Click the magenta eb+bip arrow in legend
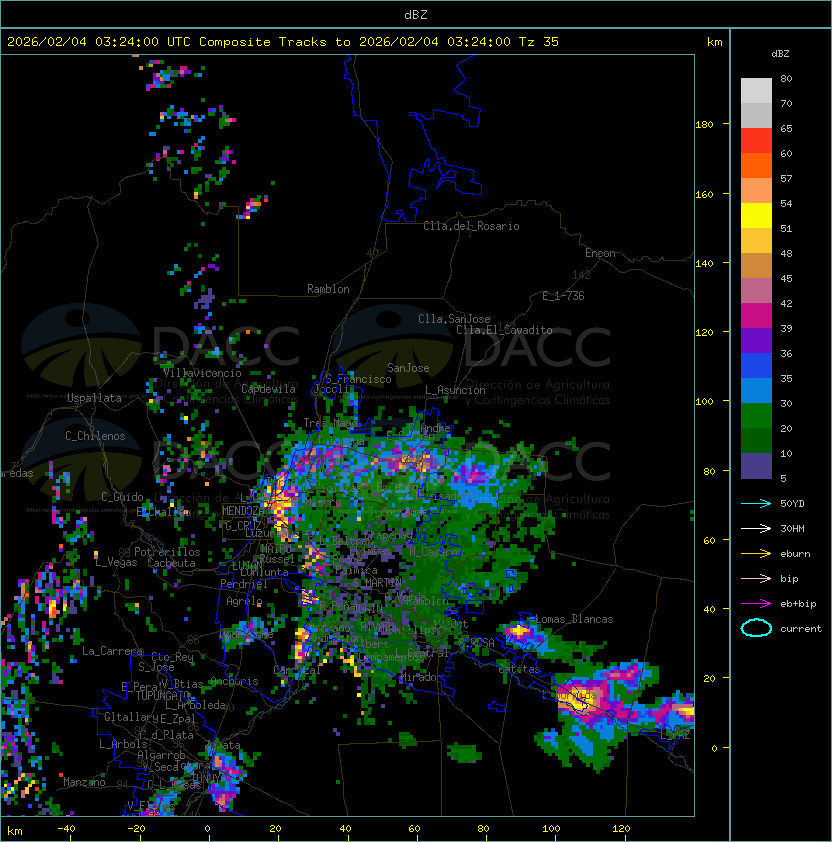This screenshot has height=842, width=832. click(x=756, y=604)
